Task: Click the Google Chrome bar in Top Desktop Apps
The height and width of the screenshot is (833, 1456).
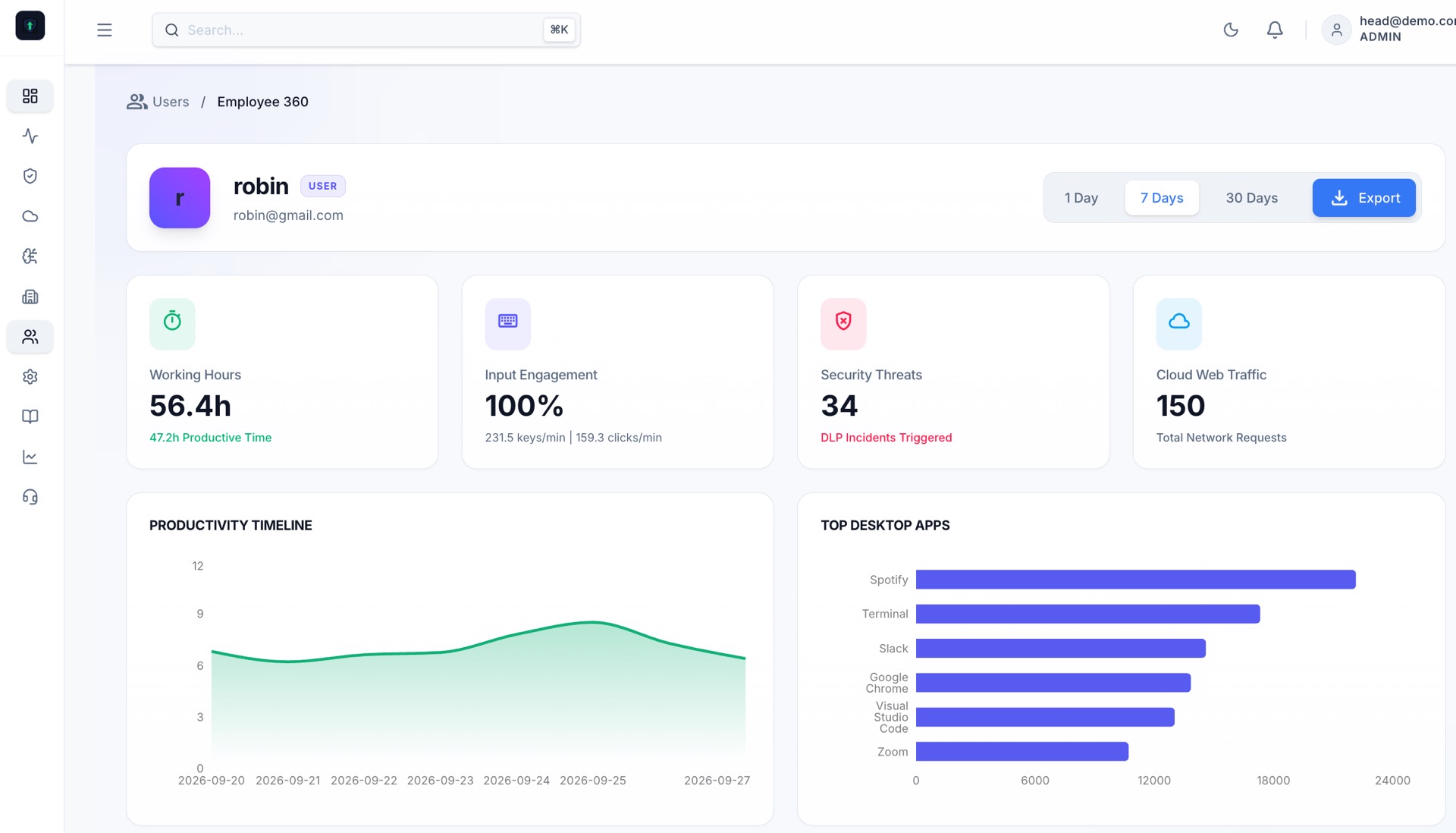Action: pos(1053,683)
